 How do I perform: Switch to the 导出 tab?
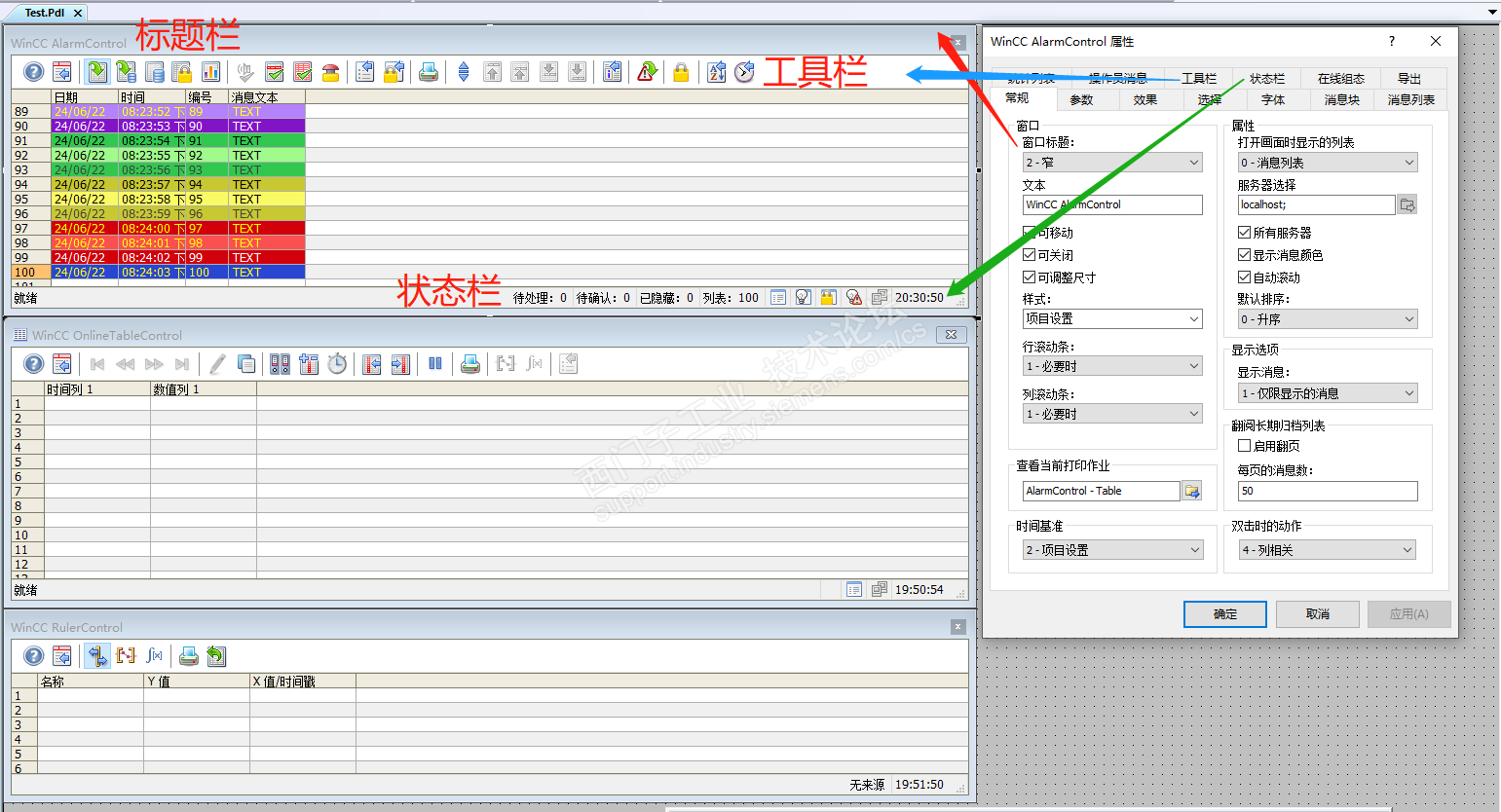(1409, 78)
